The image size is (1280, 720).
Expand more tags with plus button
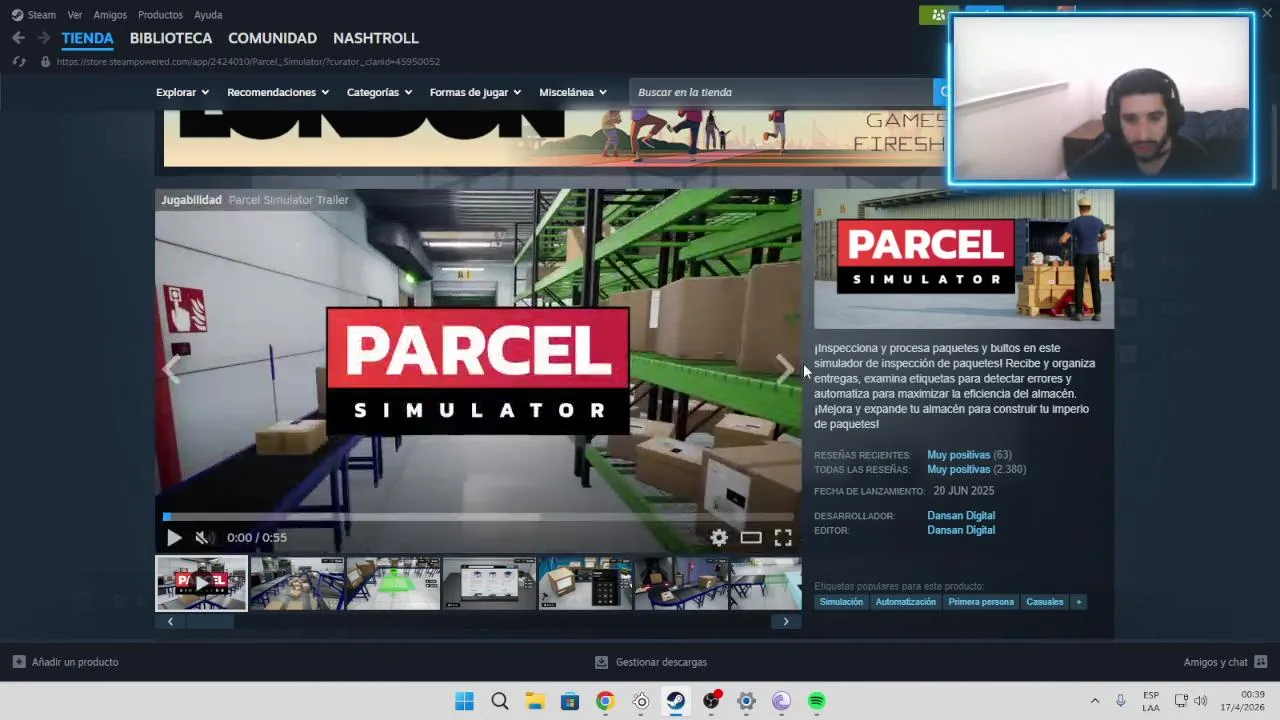(1078, 602)
